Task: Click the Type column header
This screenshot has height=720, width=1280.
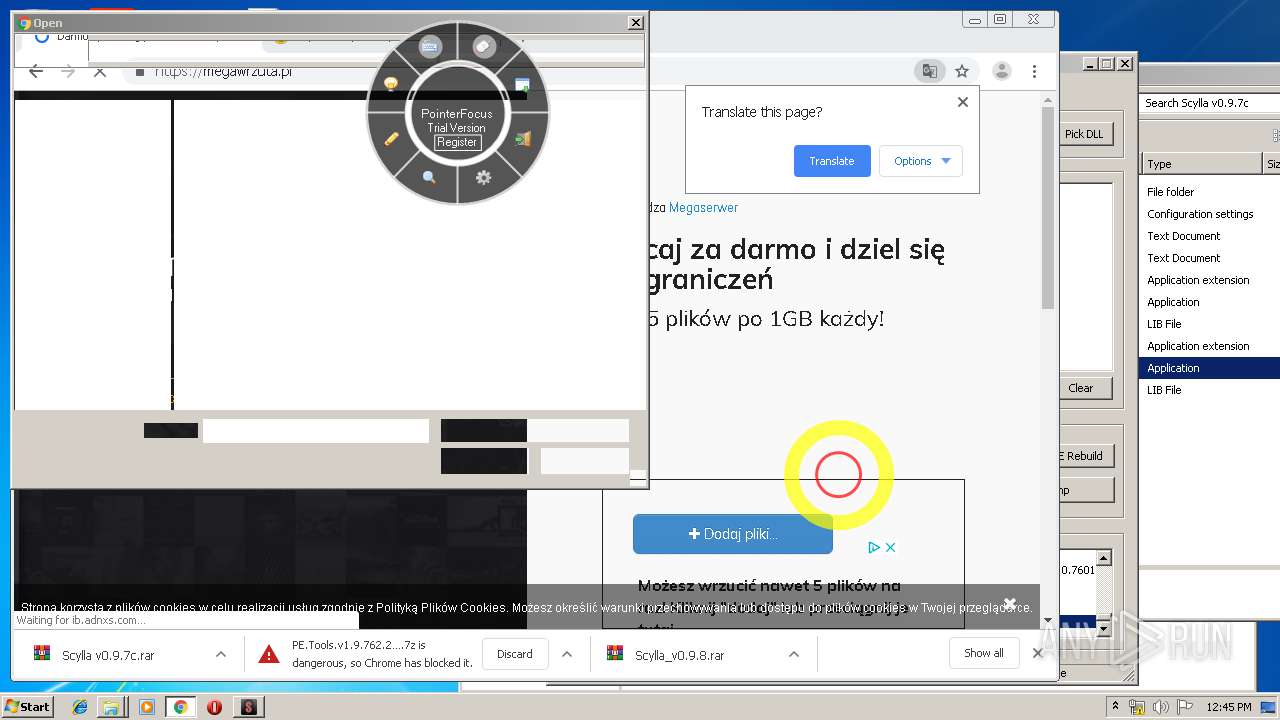Action: tap(1202, 164)
